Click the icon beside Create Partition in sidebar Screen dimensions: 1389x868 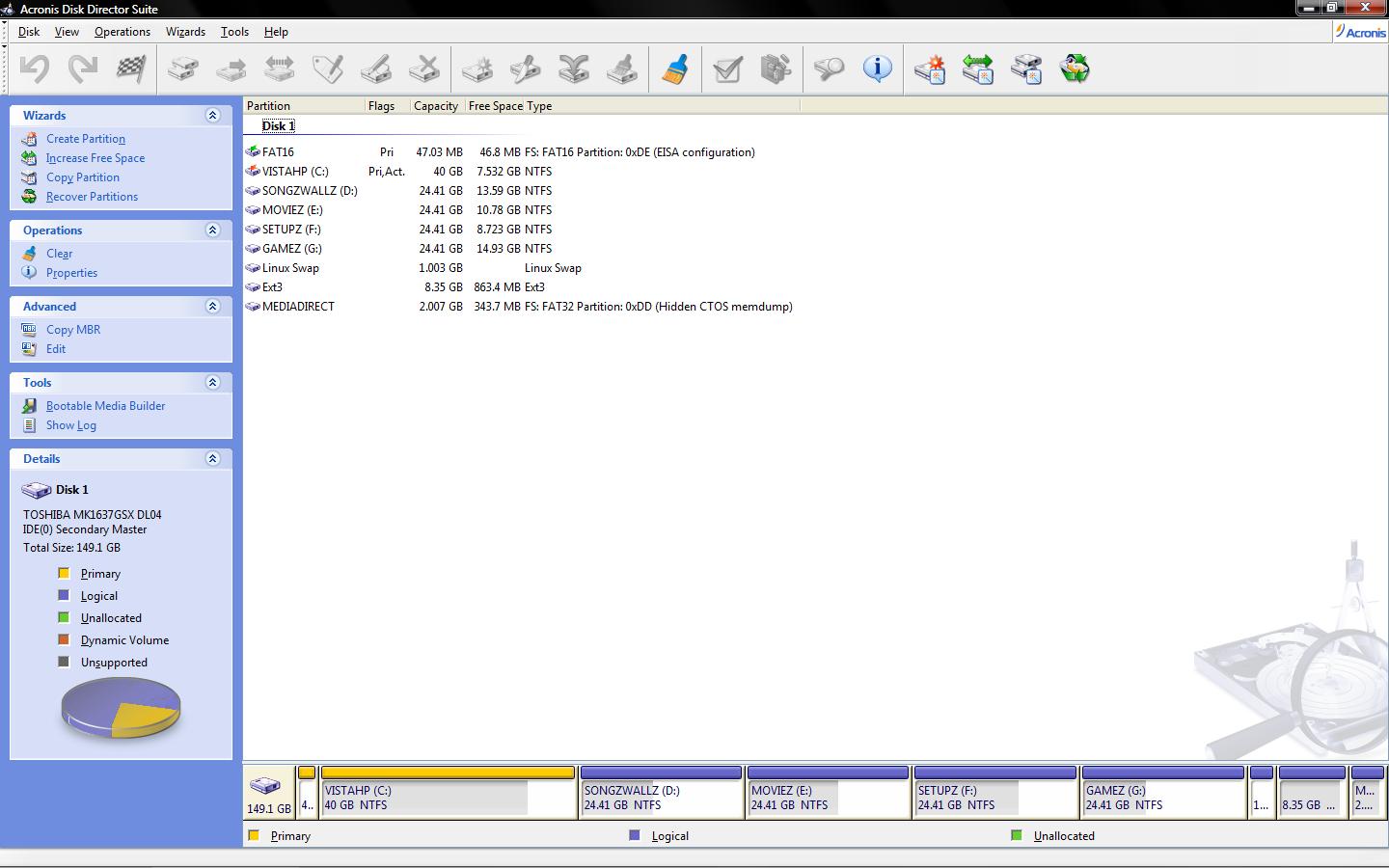[x=30, y=139]
